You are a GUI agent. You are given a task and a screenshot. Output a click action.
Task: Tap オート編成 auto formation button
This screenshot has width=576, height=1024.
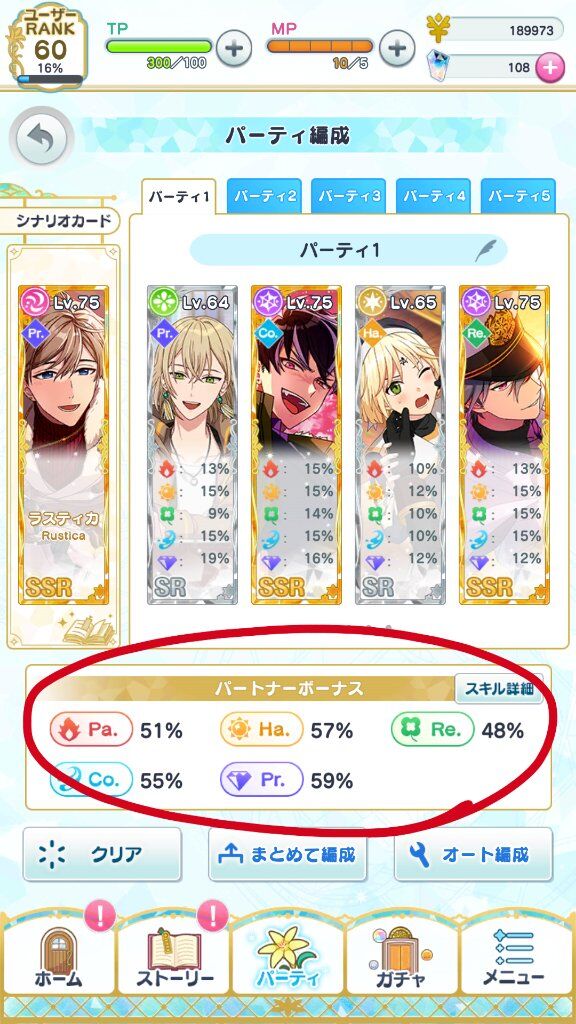tap(473, 855)
